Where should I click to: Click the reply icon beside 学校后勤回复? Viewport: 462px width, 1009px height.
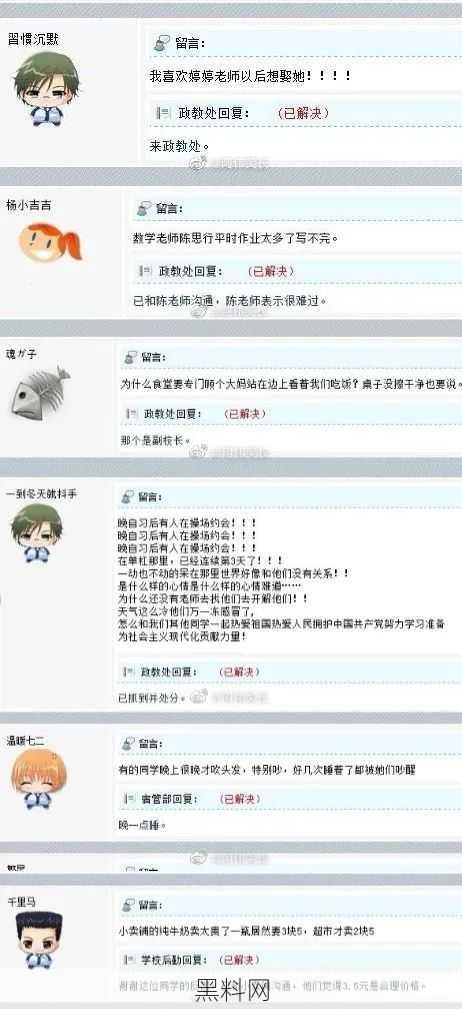(129, 960)
